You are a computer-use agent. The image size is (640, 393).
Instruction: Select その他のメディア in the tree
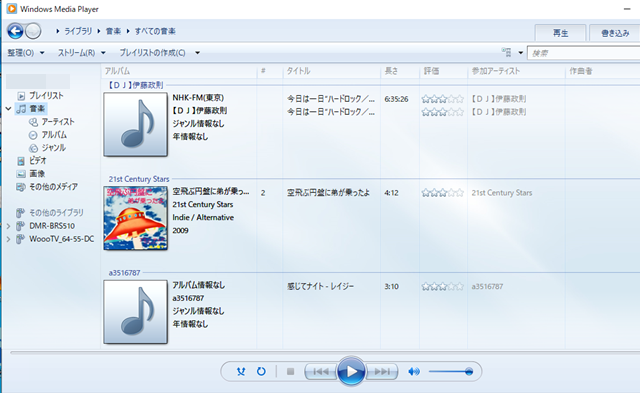click(53, 187)
